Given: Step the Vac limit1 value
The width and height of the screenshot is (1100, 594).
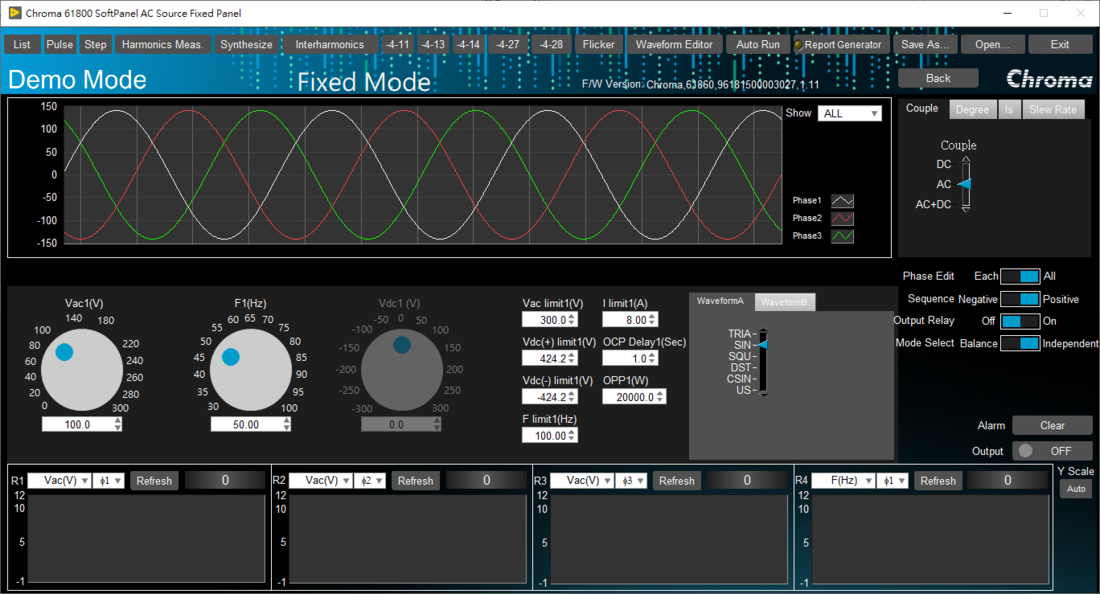Looking at the screenshot, I should point(572,320).
